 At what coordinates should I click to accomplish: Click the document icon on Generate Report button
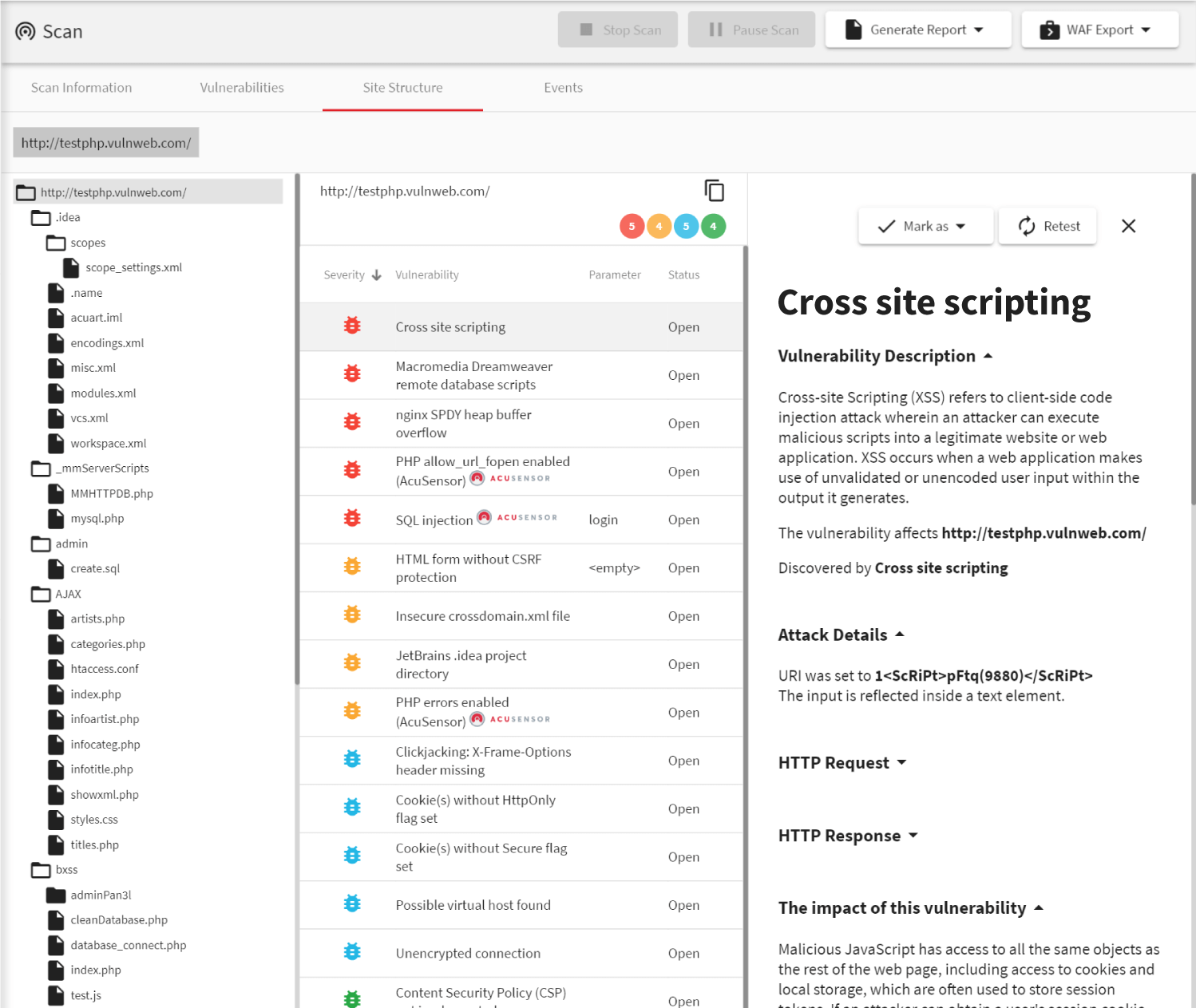coord(854,29)
